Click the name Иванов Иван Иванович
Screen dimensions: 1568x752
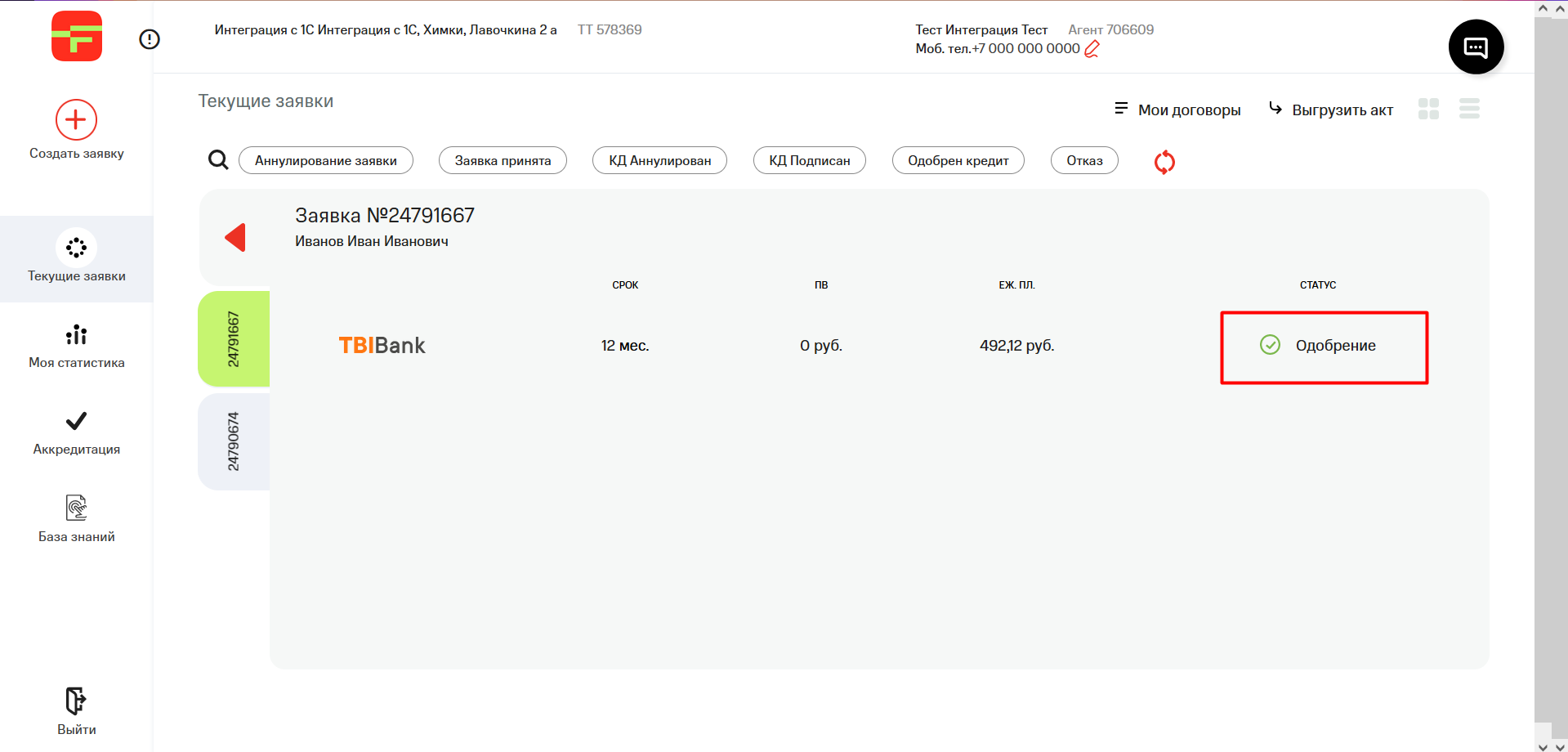tap(372, 241)
